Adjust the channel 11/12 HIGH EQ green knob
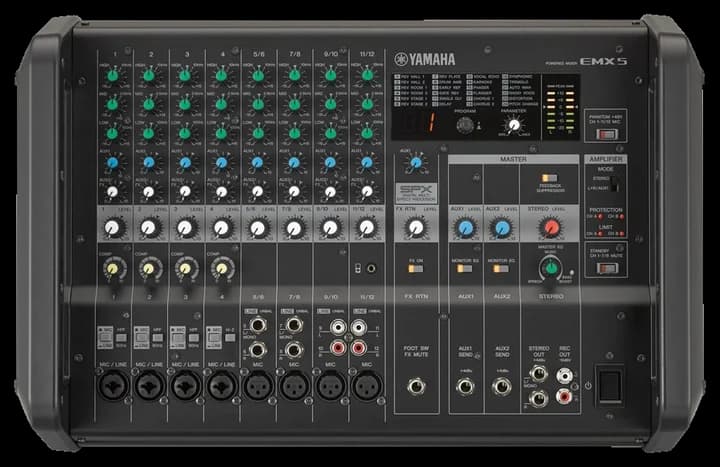 [x=367, y=75]
